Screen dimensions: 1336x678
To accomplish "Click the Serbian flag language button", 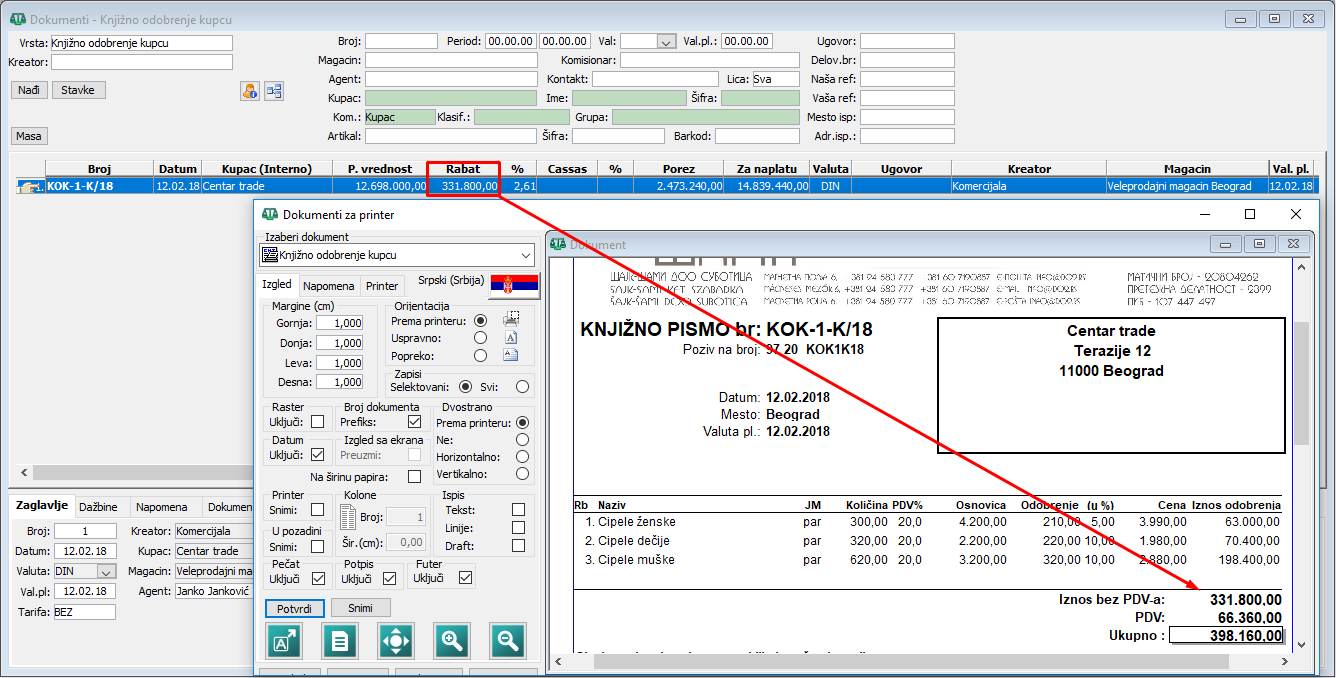I will [x=514, y=285].
